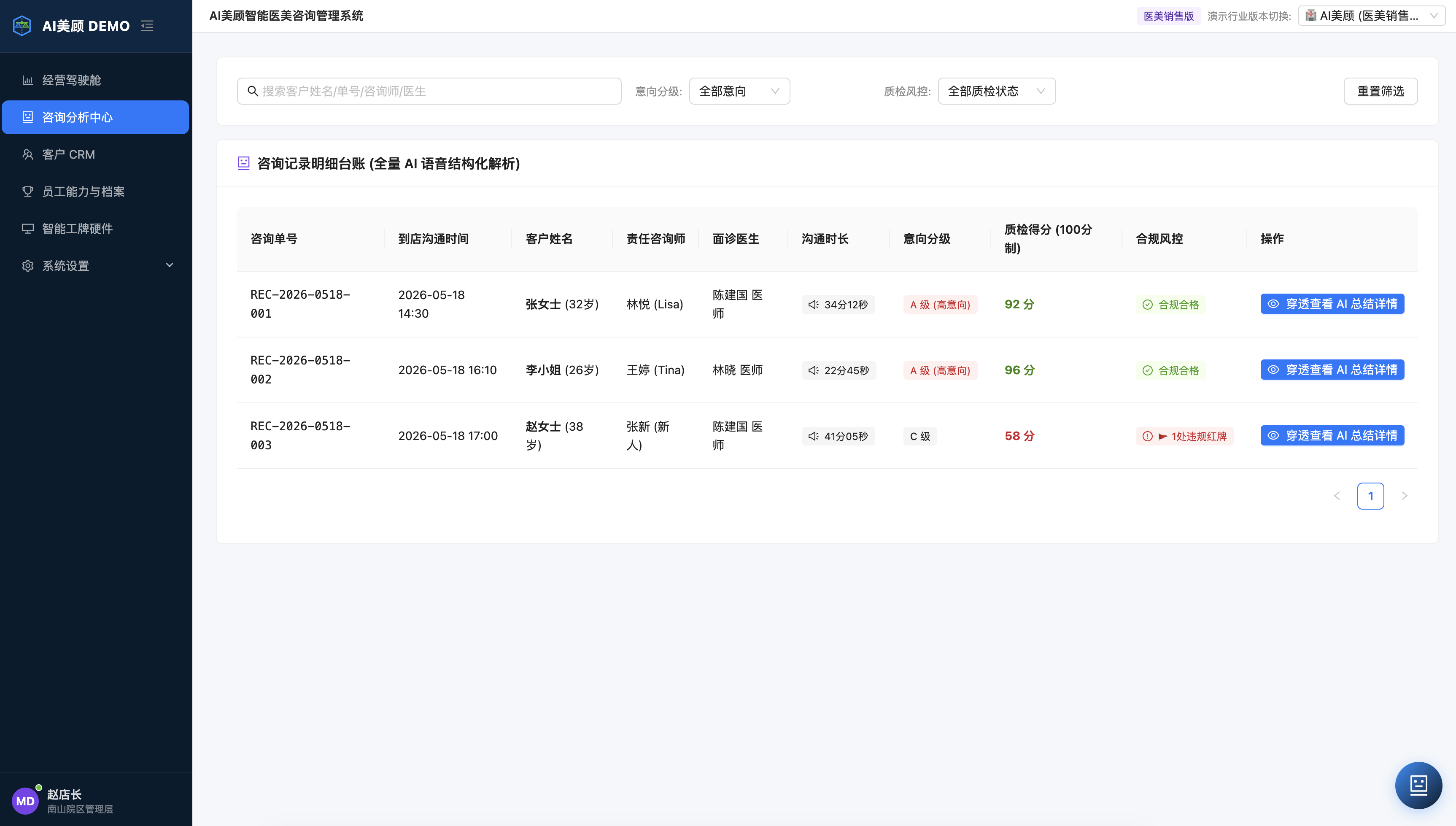Click the 重置筛选 button
The width and height of the screenshot is (1456, 826).
(1381, 91)
